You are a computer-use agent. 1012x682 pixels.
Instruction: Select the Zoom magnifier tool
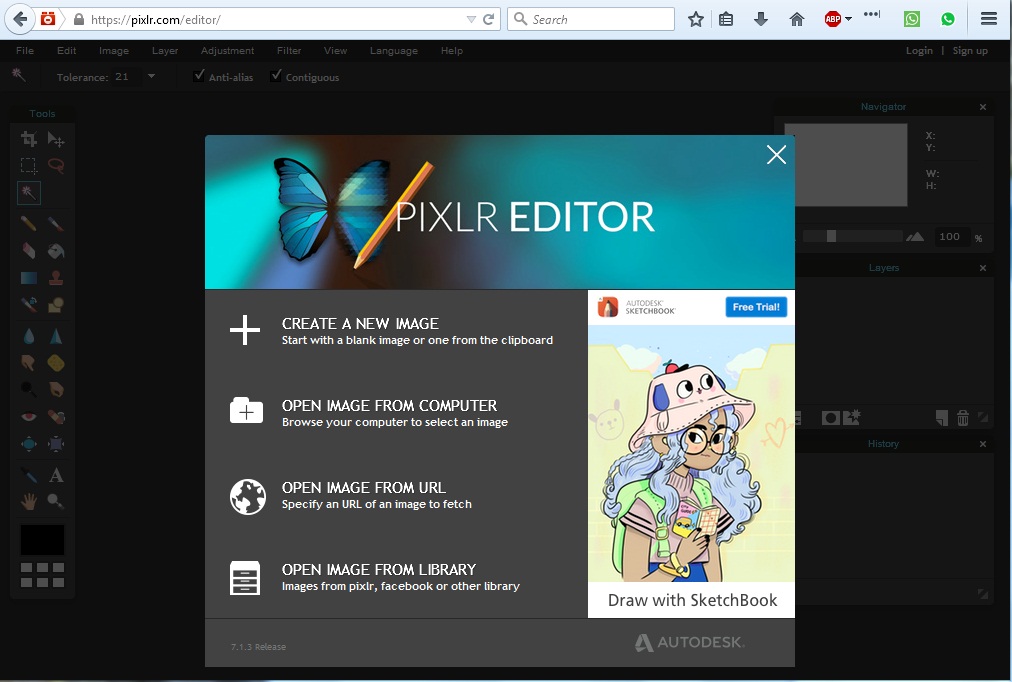click(56, 501)
